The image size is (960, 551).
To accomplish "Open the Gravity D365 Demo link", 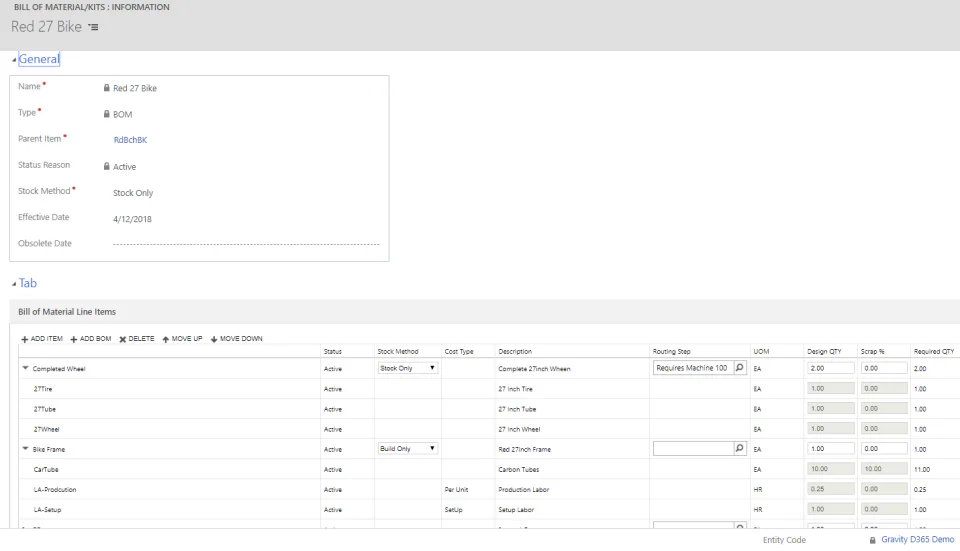I will click(917, 539).
